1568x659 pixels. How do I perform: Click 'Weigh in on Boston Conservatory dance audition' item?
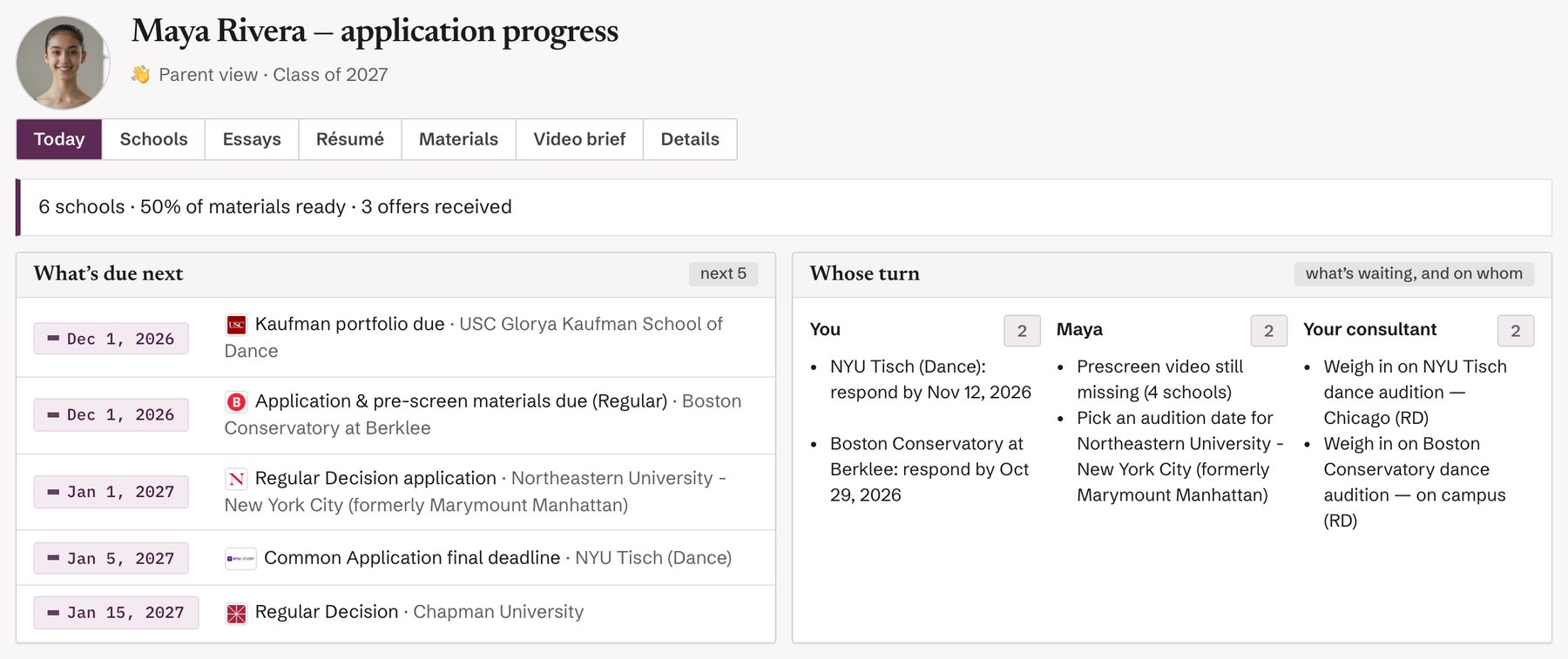[1415, 482]
